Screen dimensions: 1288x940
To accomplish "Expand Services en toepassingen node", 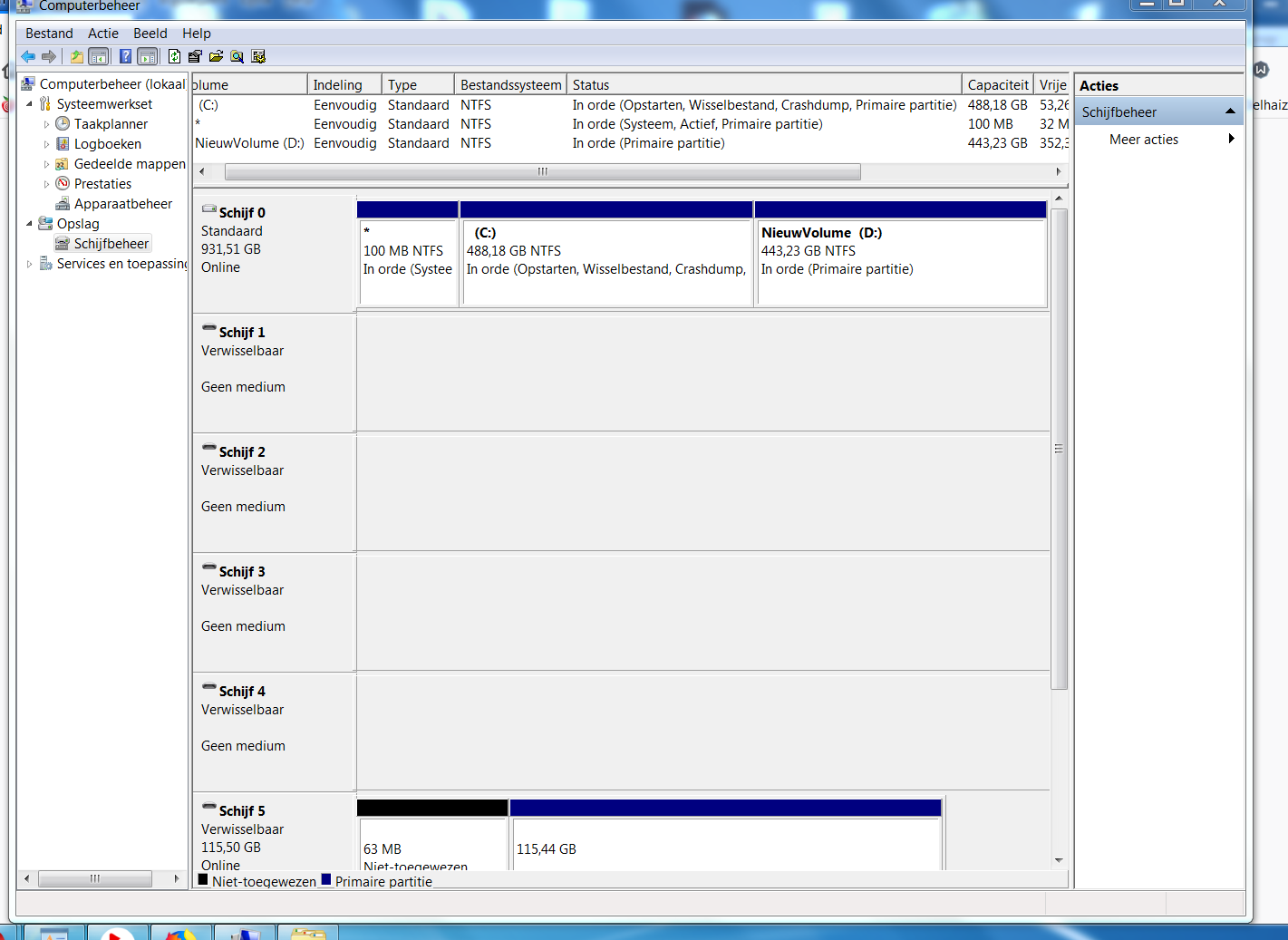I will pos(29,264).
